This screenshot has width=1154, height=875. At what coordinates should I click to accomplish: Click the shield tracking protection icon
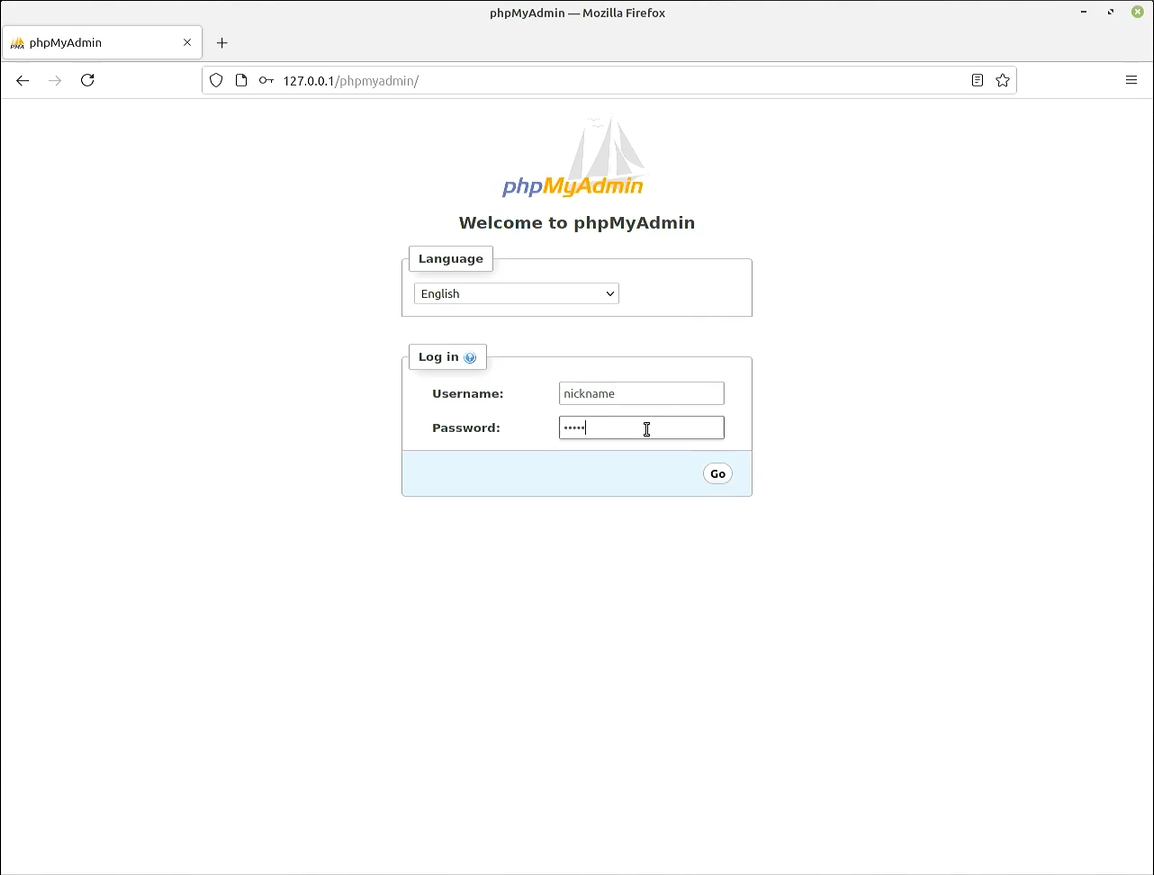click(x=216, y=81)
